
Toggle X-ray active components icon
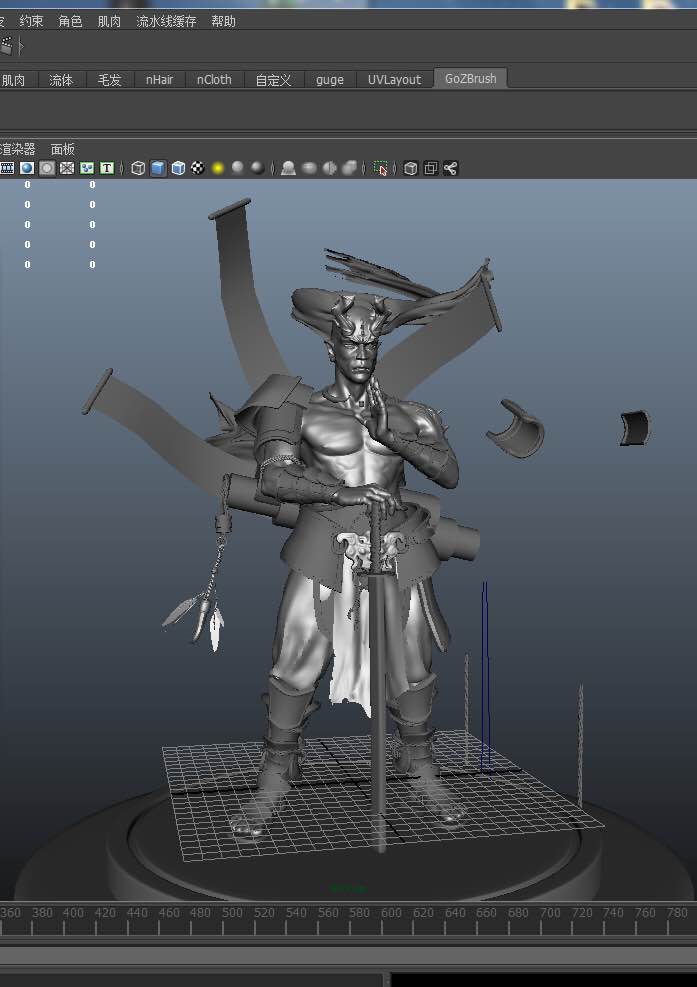(x=431, y=168)
